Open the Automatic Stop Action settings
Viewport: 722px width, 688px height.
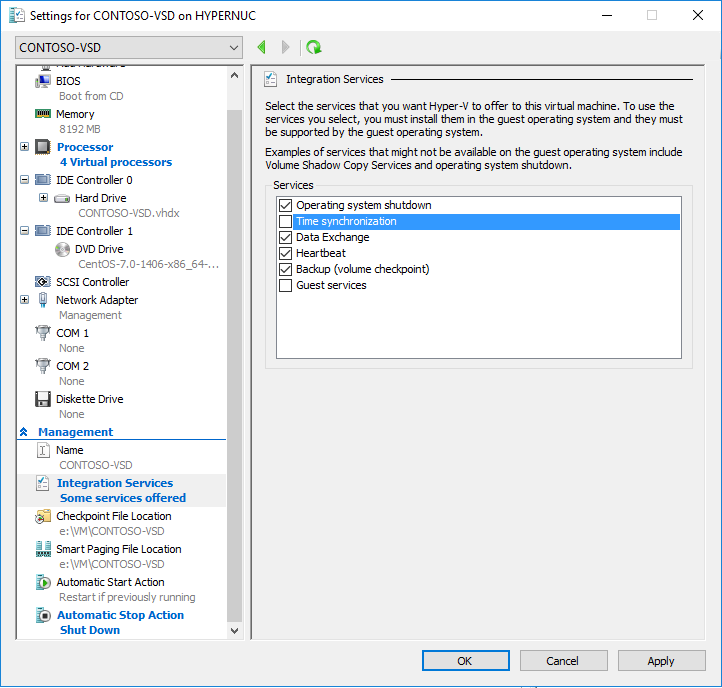pos(120,615)
